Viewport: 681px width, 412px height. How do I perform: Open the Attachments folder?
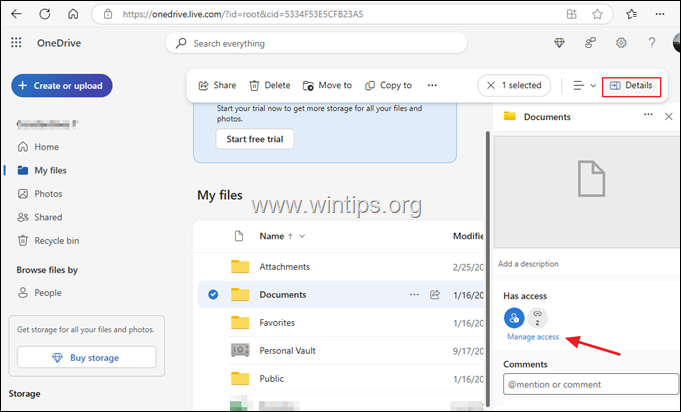click(x=284, y=267)
